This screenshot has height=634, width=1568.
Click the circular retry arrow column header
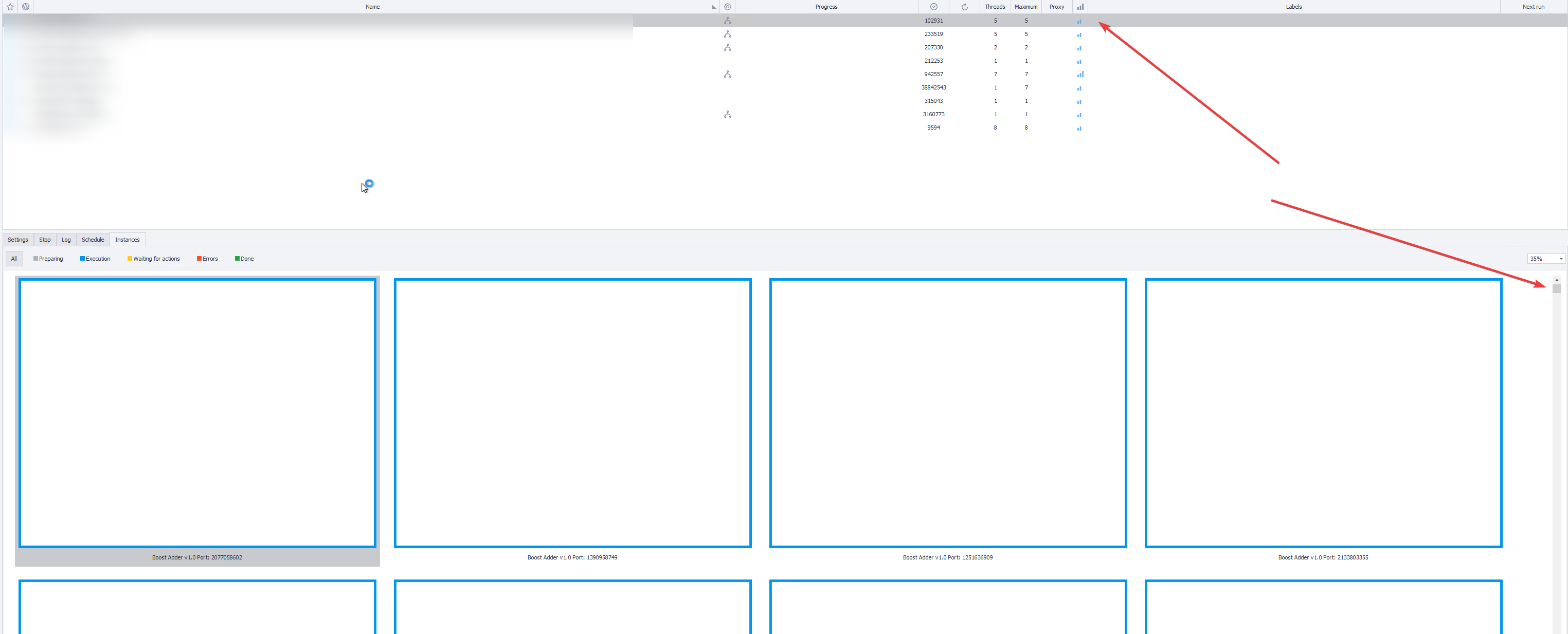point(964,7)
